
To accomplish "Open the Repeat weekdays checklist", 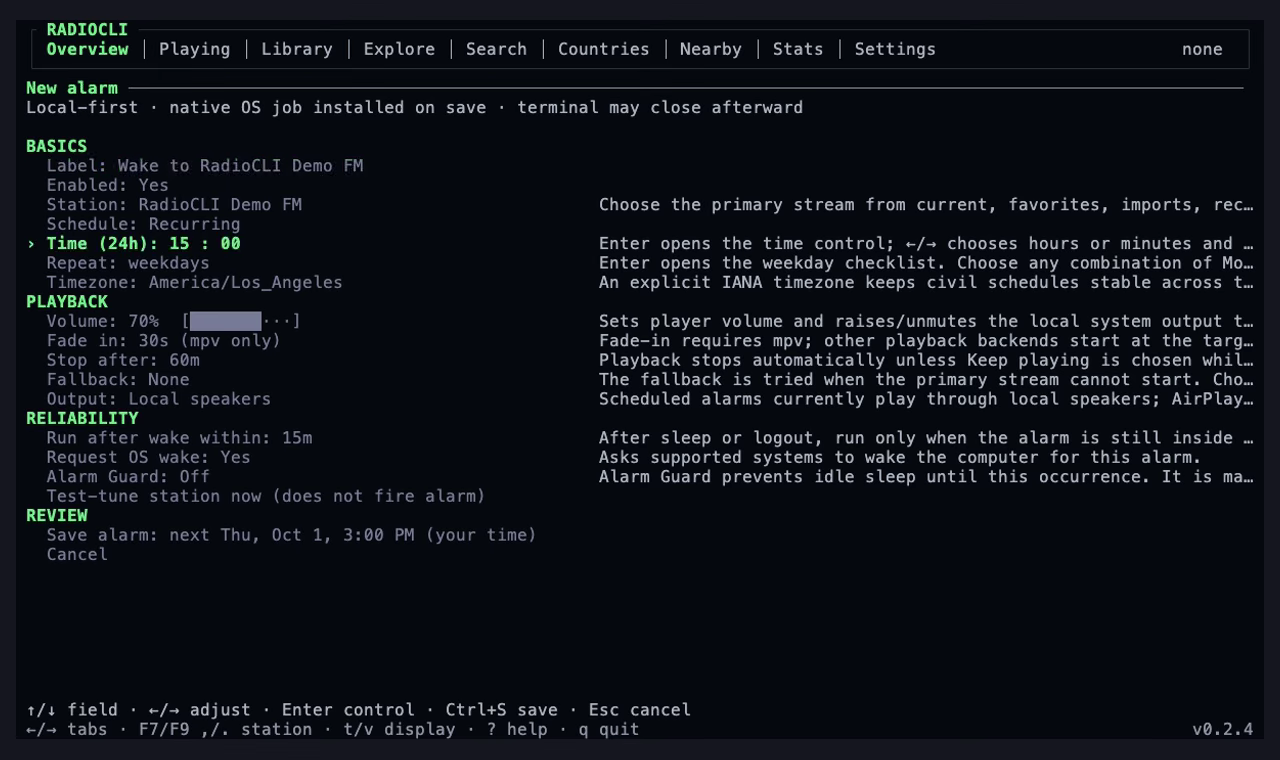I will click(128, 263).
